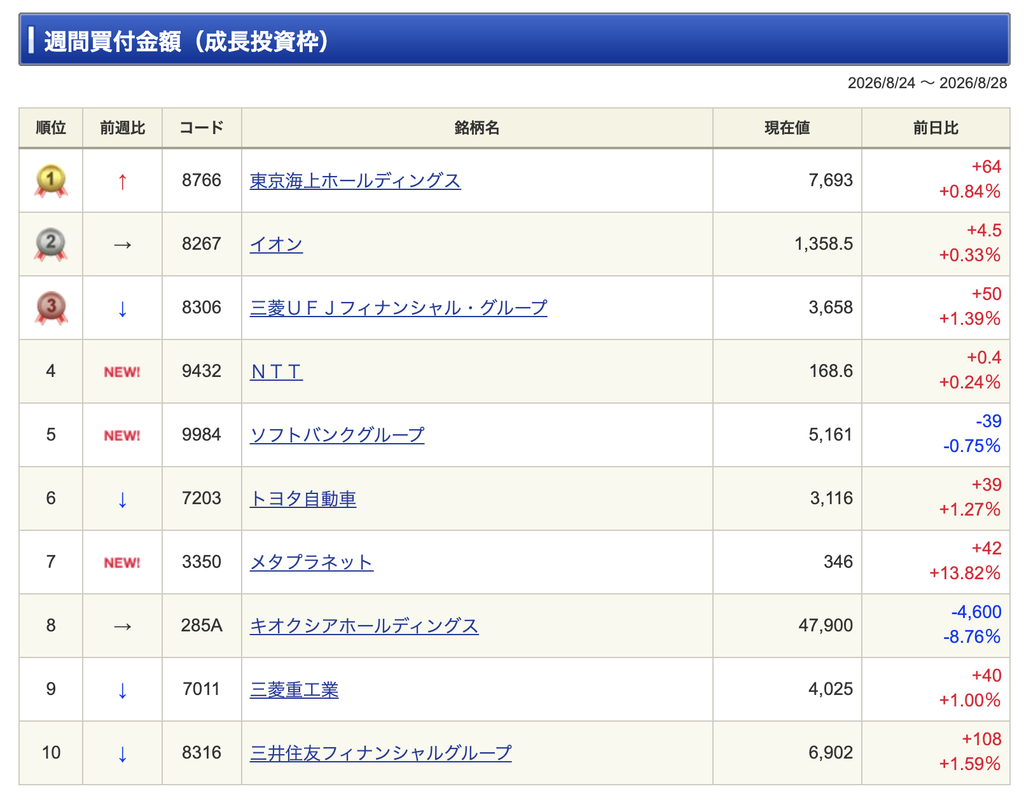Click current price 1,358.5

tap(824, 244)
